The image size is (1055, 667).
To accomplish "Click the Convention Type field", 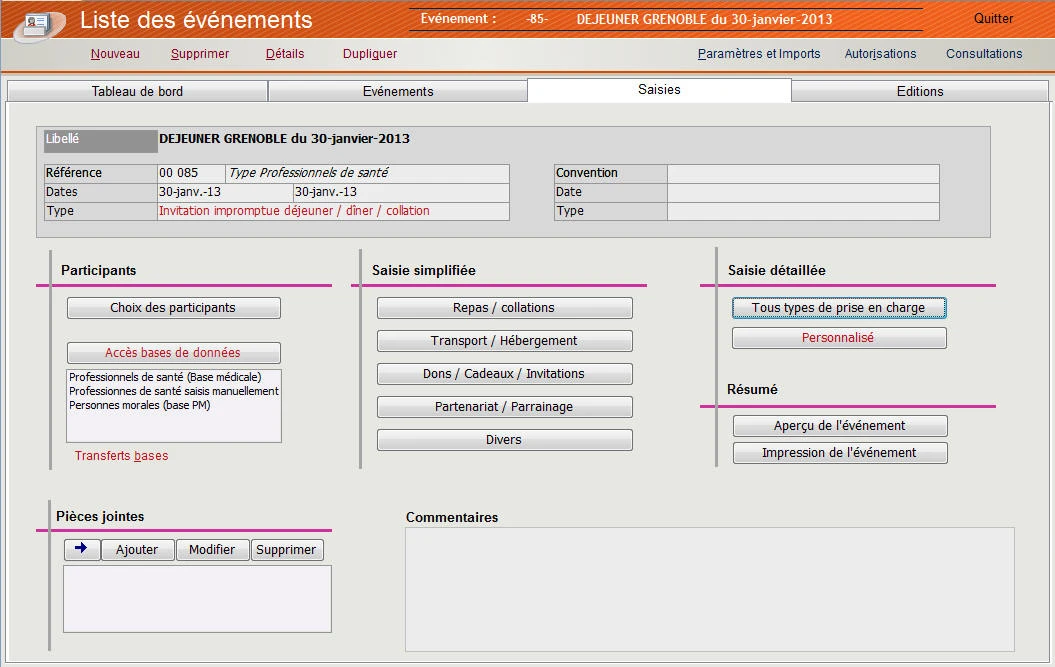I will [803, 211].
